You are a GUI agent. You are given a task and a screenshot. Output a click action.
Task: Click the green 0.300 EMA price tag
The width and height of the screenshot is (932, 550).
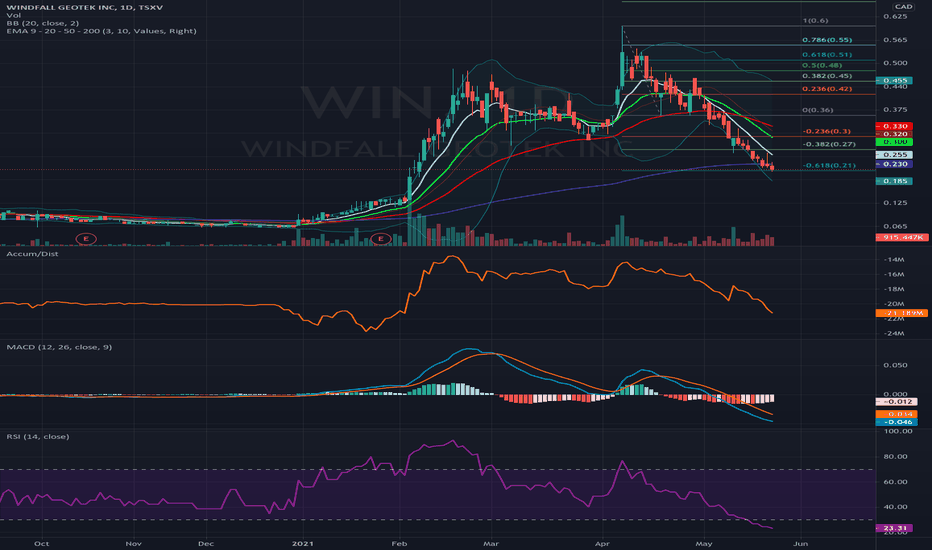click(893, 142)
